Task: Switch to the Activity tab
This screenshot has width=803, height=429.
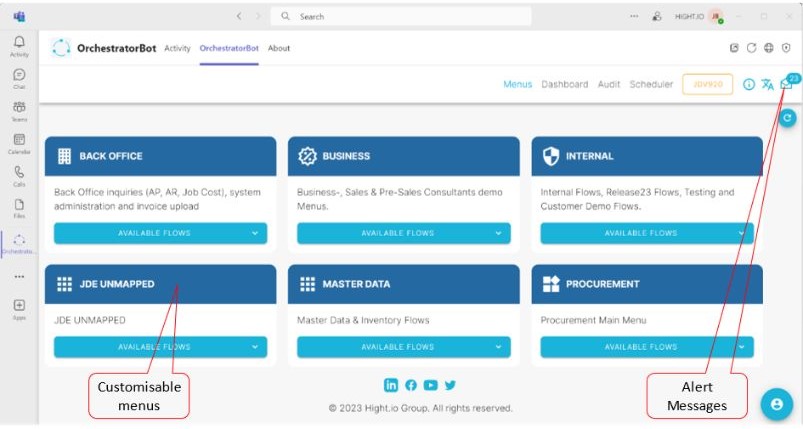Action: pos(177,48)
